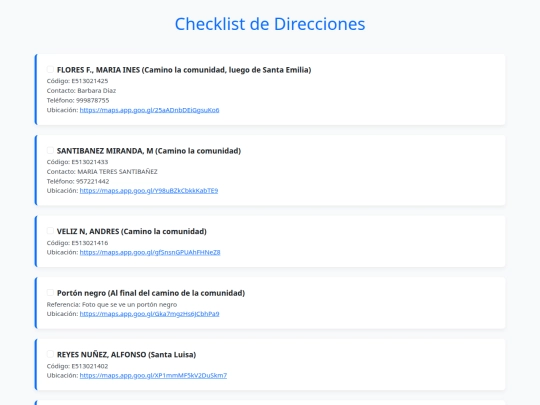Image resolution: width=540 pixels, height=405 pixels.
Task: Click the Checklist de Direcciones heading
Action: pyautogui.click(x=270, y=24)
